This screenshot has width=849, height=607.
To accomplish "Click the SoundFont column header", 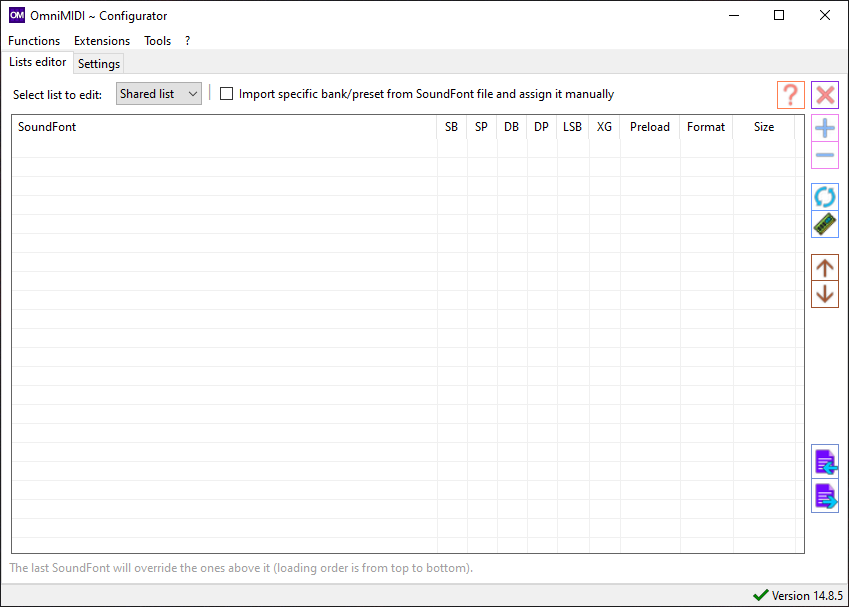I will click(224, 127).
